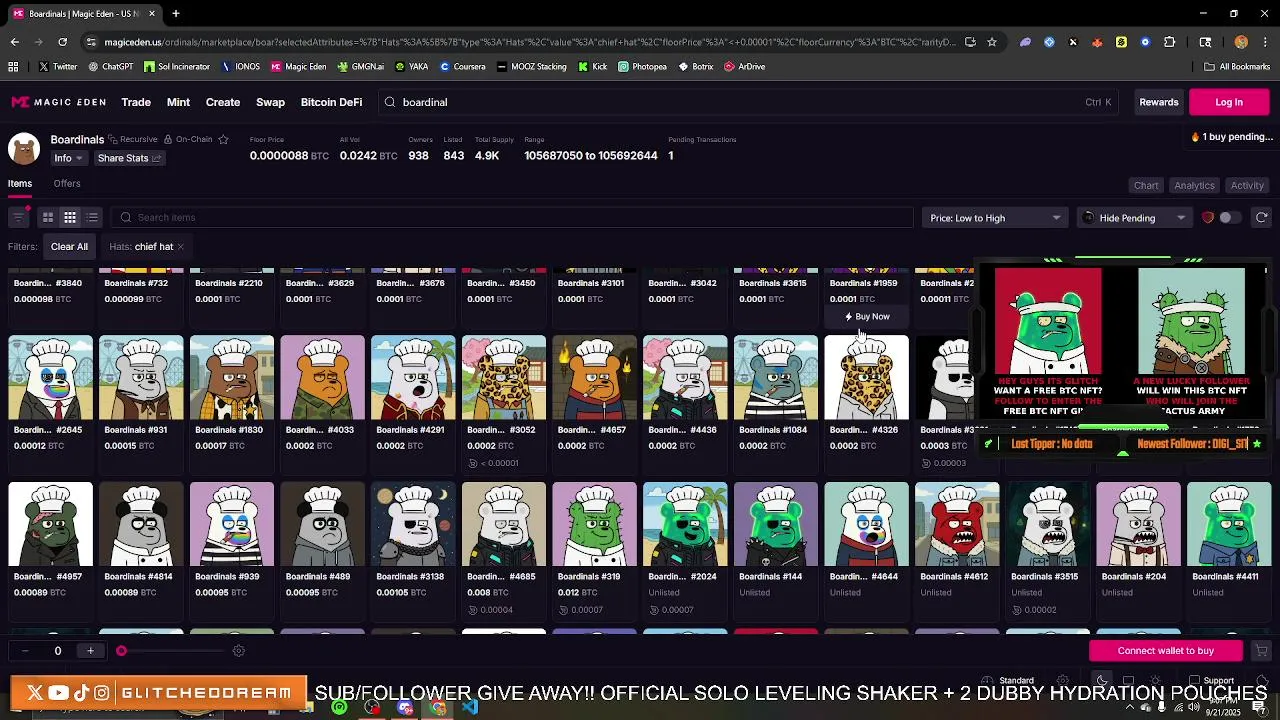Open Chrome profile avatar
Viewport: 1280px width, 720px height.
click(1241, 42)
